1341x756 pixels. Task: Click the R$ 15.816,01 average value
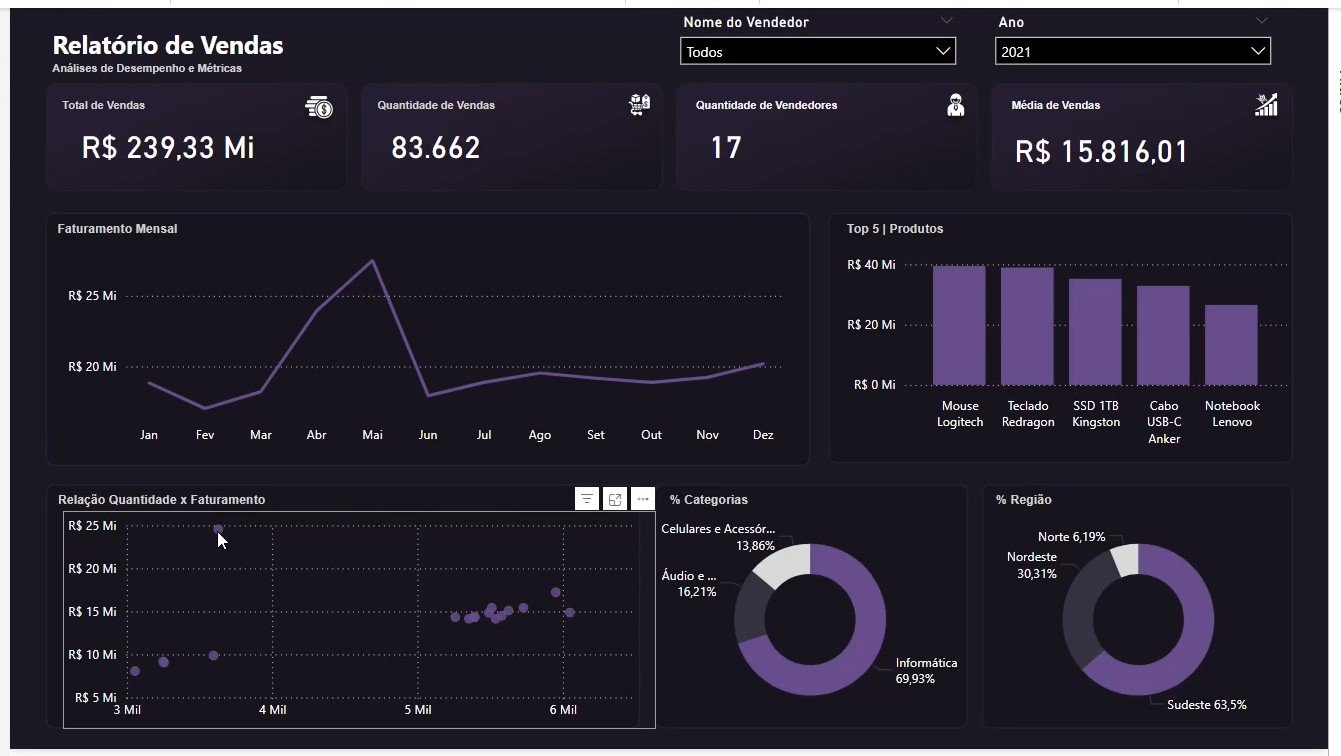coord(1102,152)
